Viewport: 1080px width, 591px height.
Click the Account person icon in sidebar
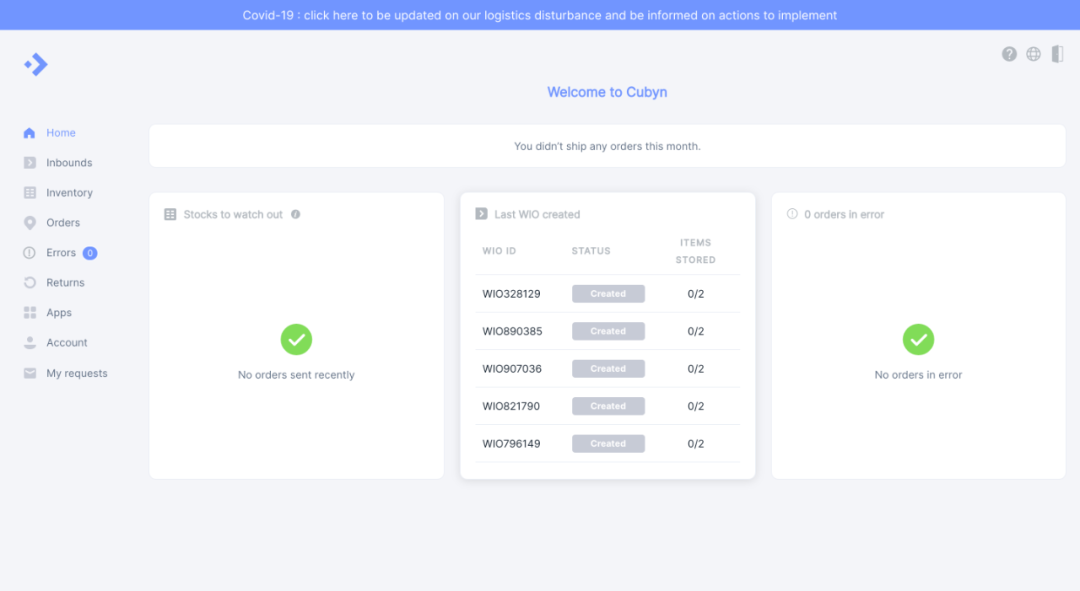(x=30, y=342)
